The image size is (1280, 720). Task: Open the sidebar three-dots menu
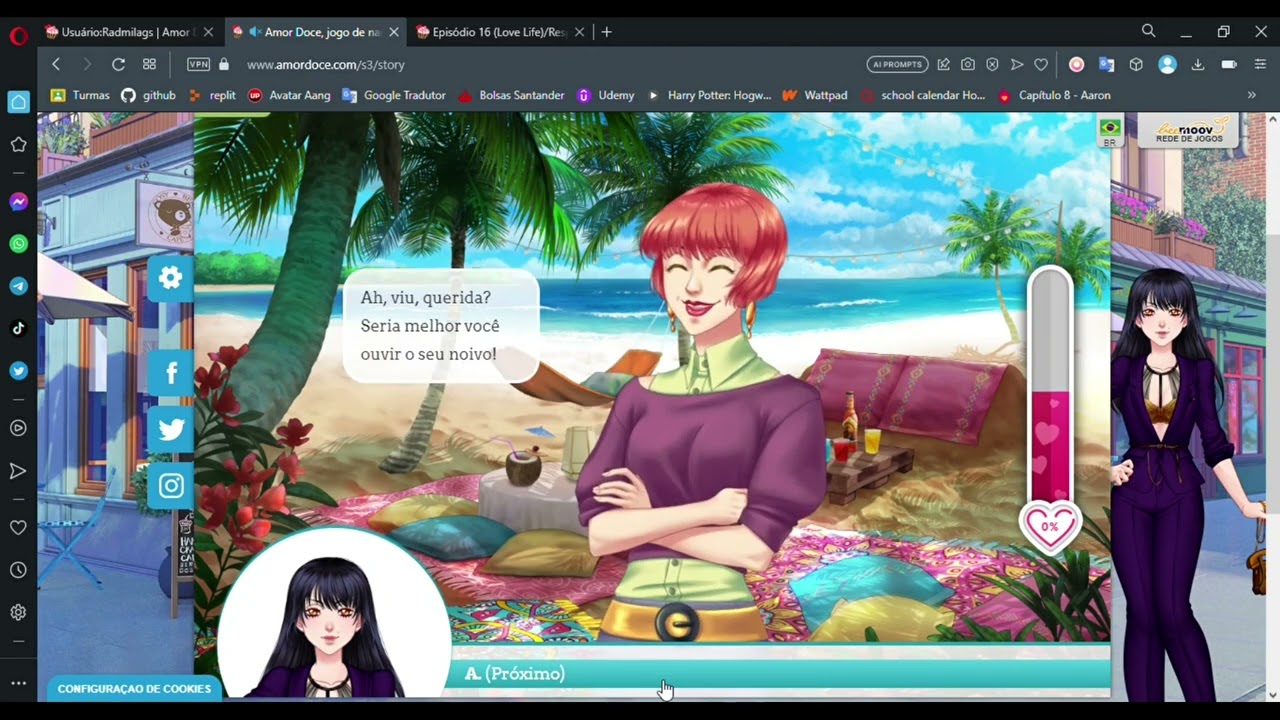(x=18, y=683)
